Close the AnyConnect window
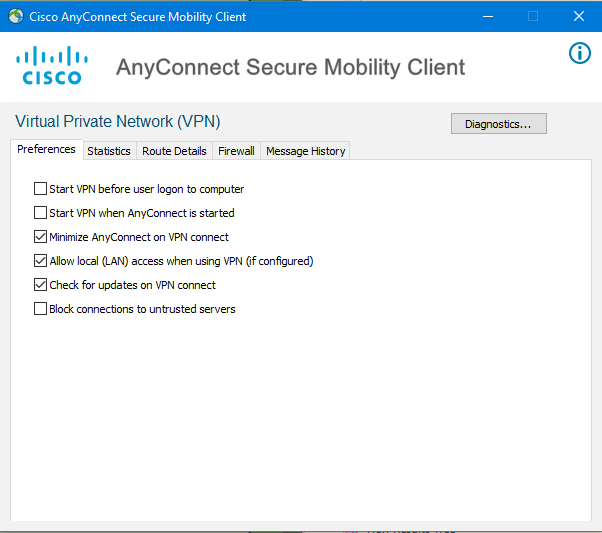Screen dimensions: 602x533 pyautogui.click(x=579, y=16)
